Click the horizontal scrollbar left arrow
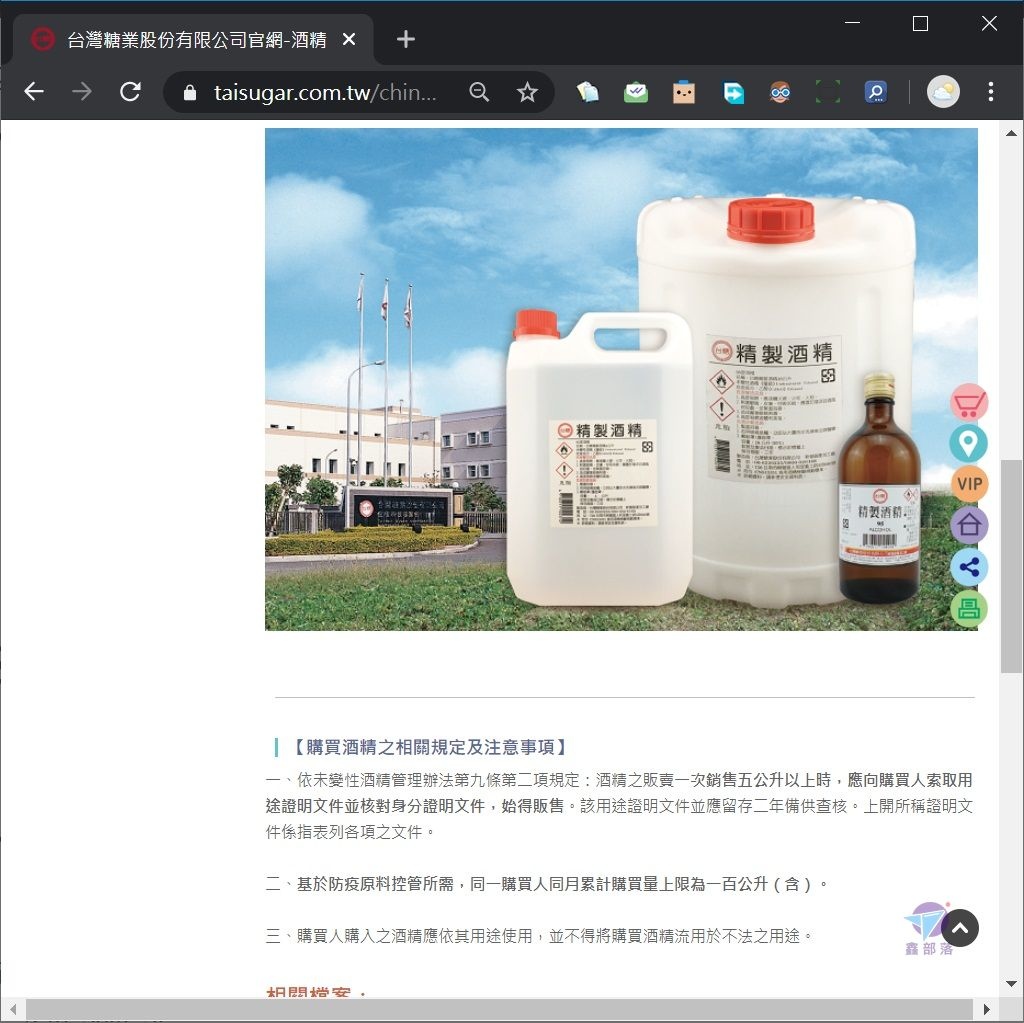Screen dimensions: 1024x1023 tap(12, 1009)
